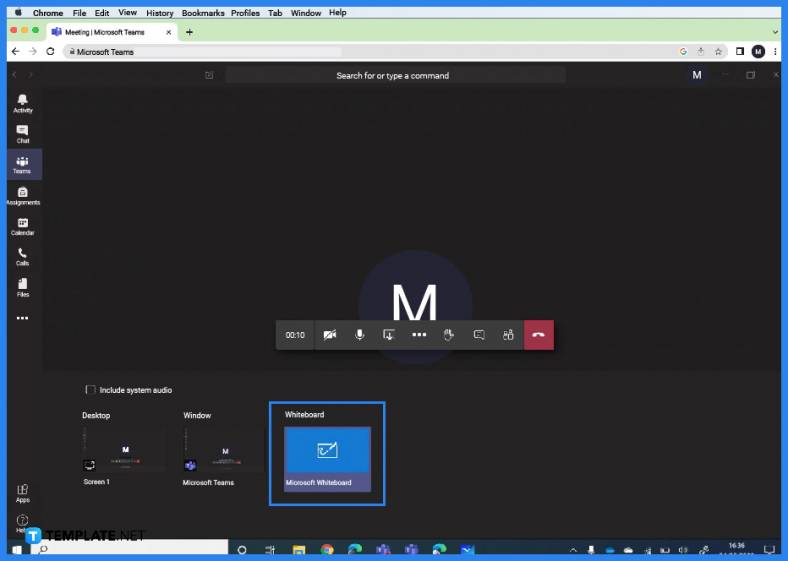Show meeting conversation chat panel

click(x=479, y=335)
